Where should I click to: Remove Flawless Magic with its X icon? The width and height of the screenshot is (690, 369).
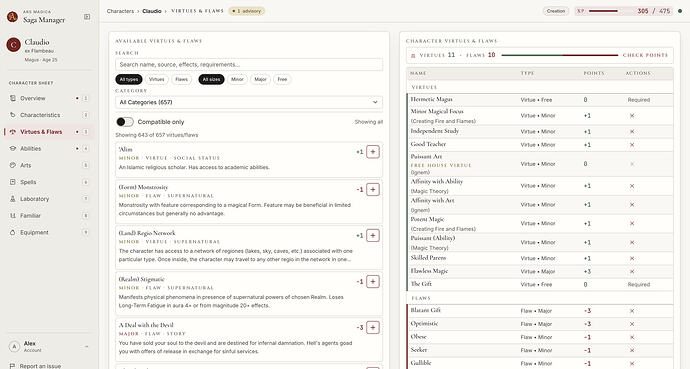click(632, 271)
